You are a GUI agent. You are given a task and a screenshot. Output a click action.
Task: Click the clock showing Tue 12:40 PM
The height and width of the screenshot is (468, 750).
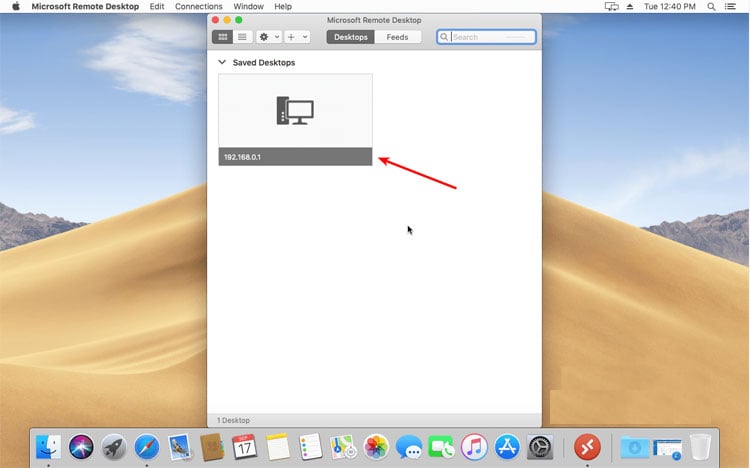pos(670,6)
